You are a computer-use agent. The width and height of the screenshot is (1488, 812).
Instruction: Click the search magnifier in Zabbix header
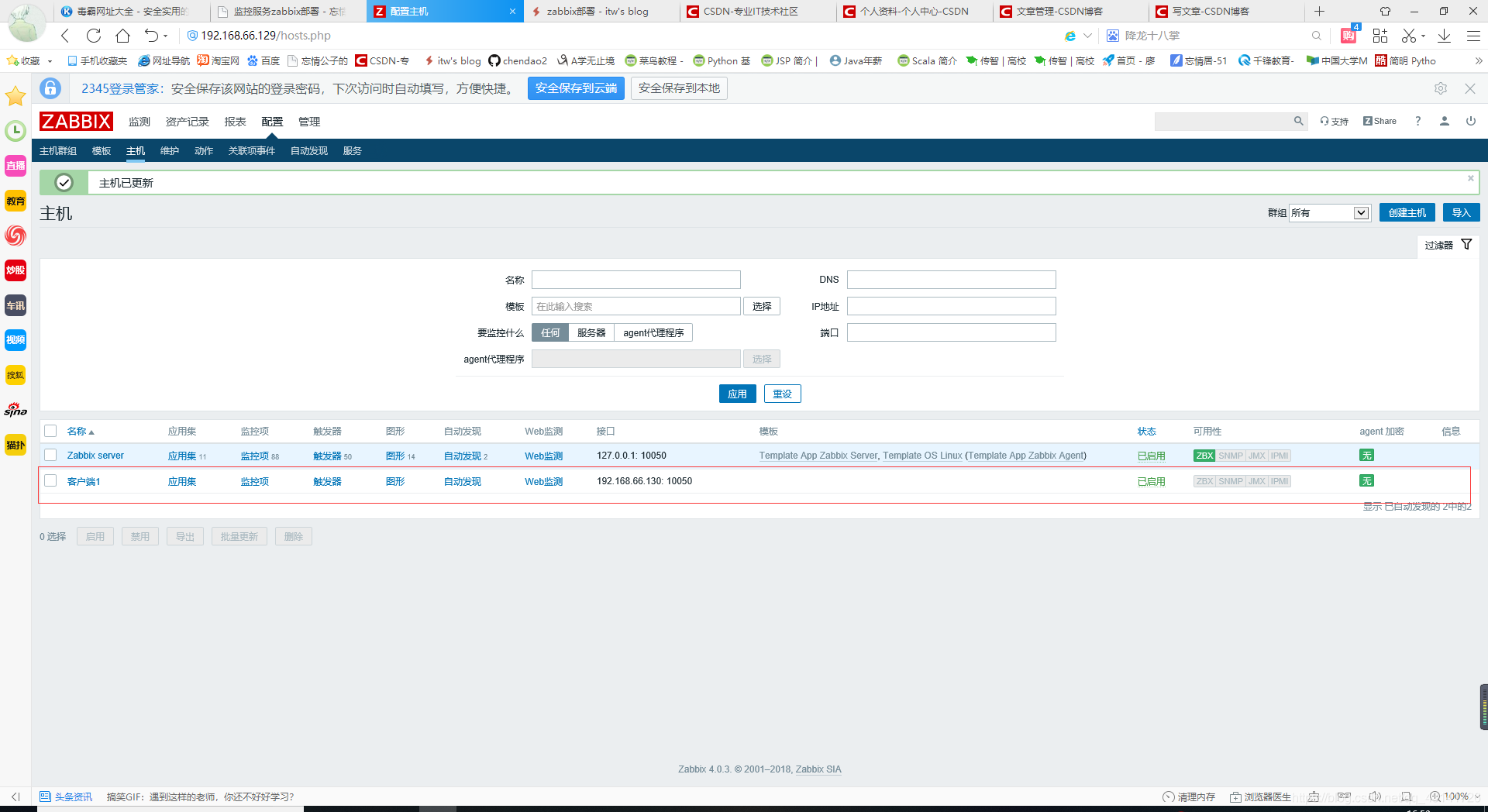[1298, 122]
